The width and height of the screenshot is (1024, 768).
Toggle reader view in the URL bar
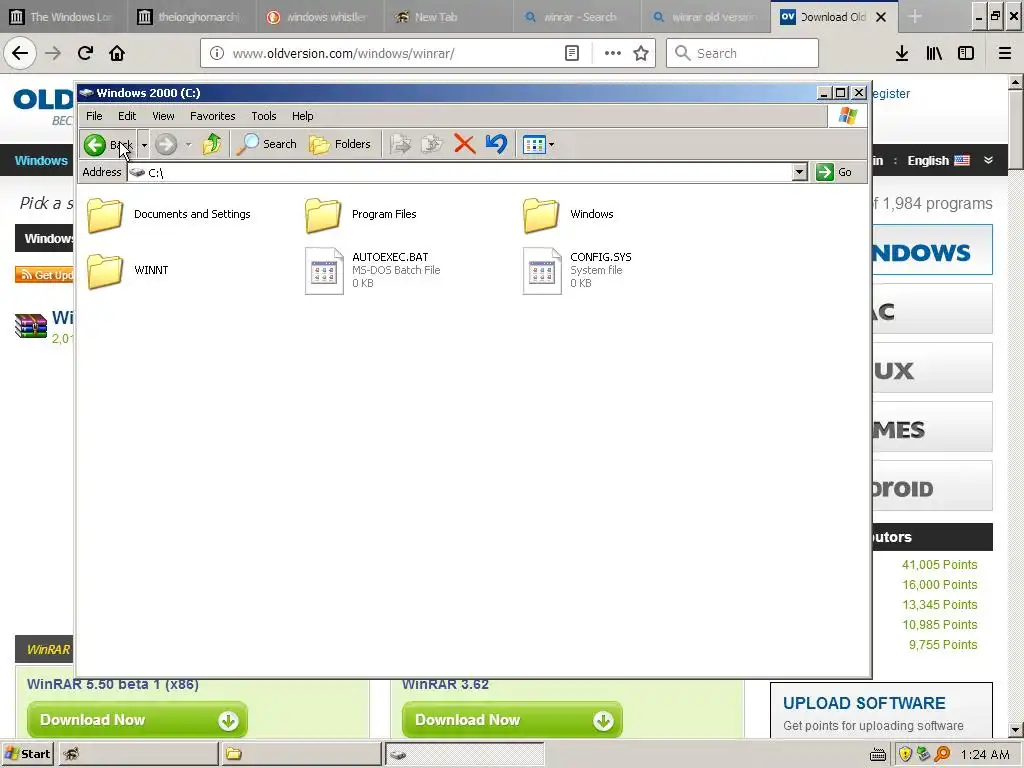[x=571, y=53]
